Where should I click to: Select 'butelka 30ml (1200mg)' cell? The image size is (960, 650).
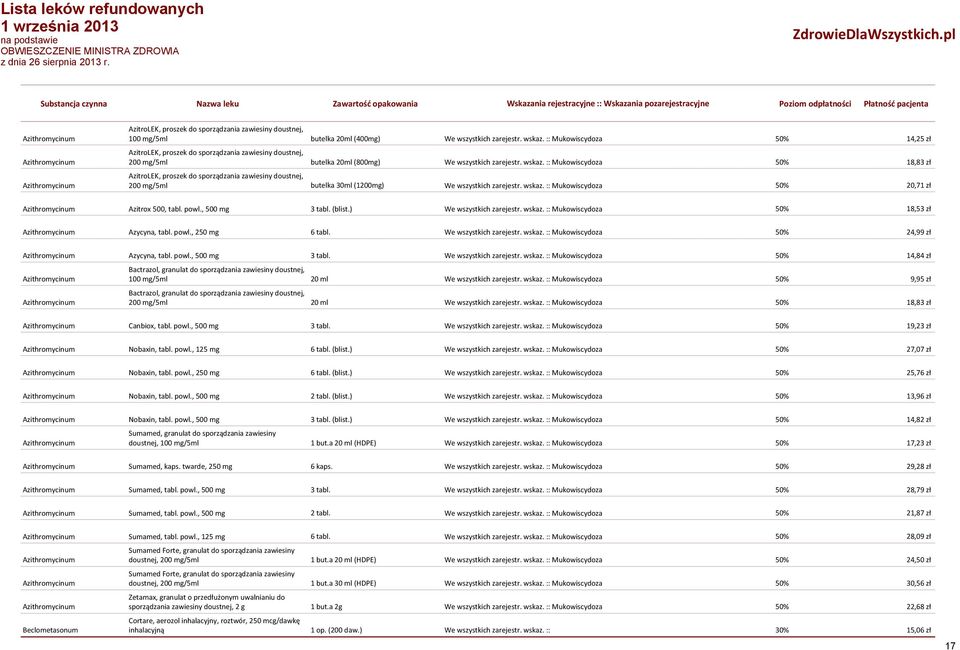click(x=347, y=185)
